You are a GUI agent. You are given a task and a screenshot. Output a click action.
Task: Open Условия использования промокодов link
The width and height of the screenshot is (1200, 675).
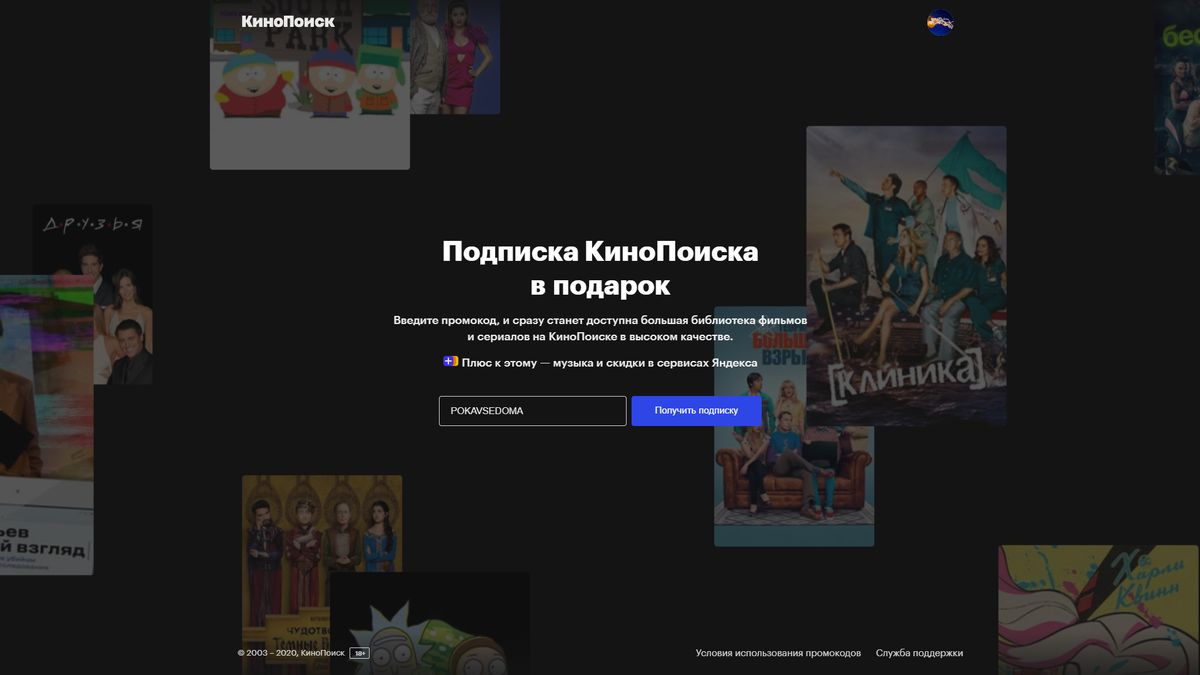pos(778,653)
